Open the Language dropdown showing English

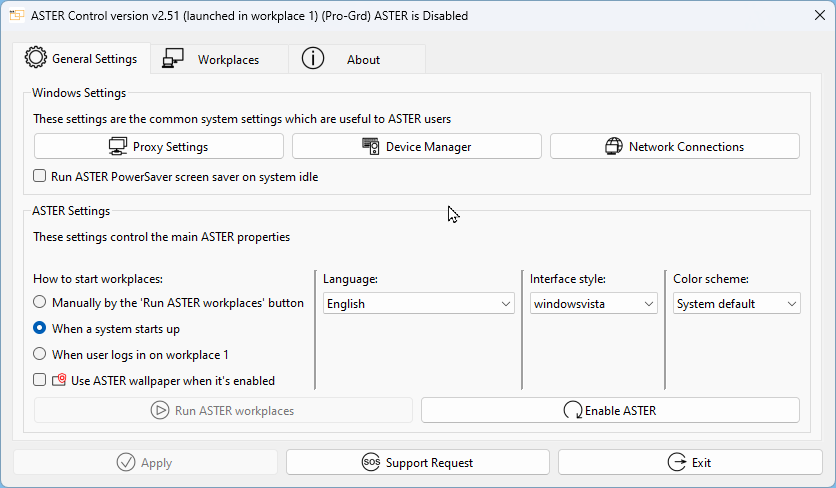click(418, 304)
